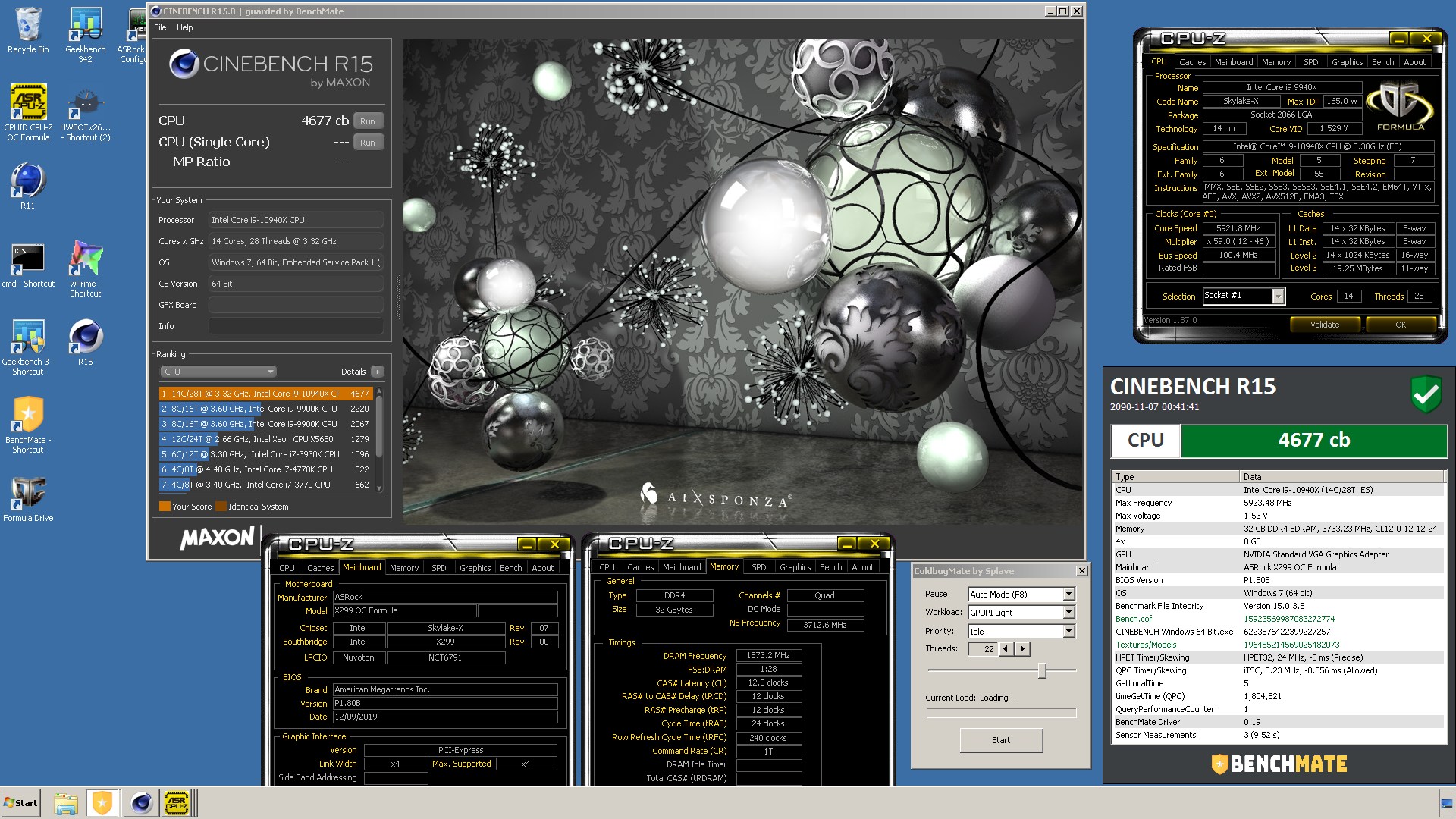
Task: Switch to BenchMate in the taskbar
Action: click(x=102, y=803)
